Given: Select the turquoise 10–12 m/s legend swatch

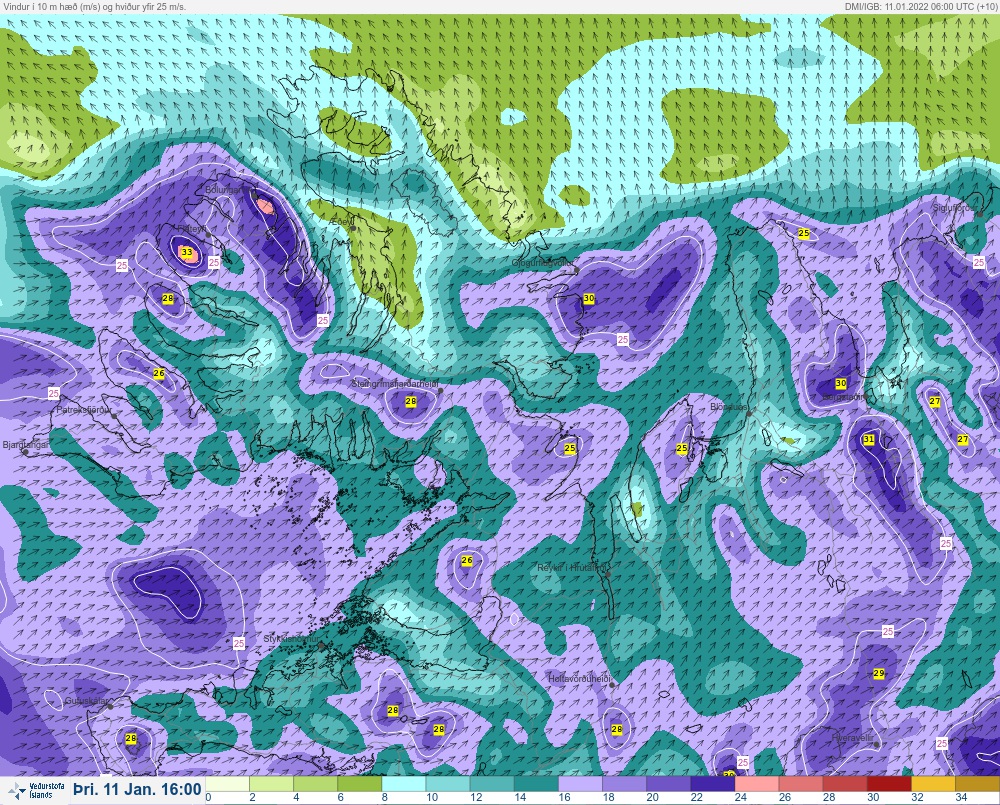Looking at the screenshot, I should [x=448, y=783].
